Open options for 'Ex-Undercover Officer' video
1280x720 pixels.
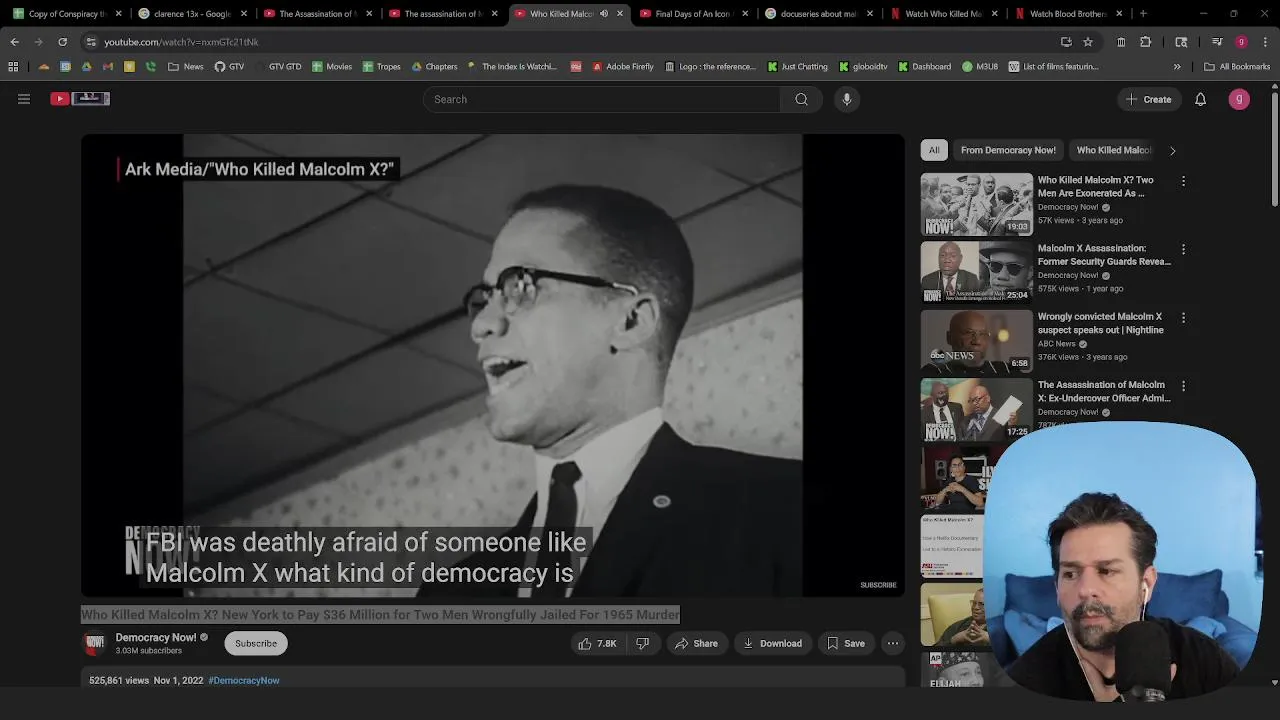[1183, 385]
